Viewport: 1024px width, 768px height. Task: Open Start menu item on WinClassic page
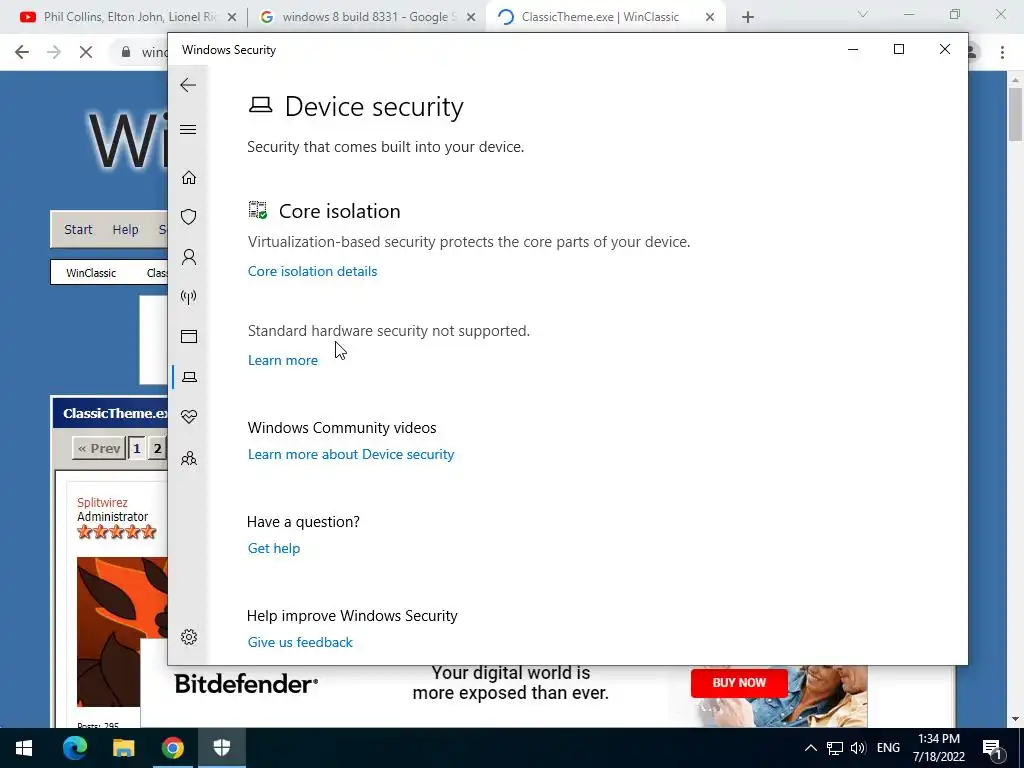(78, 229)
